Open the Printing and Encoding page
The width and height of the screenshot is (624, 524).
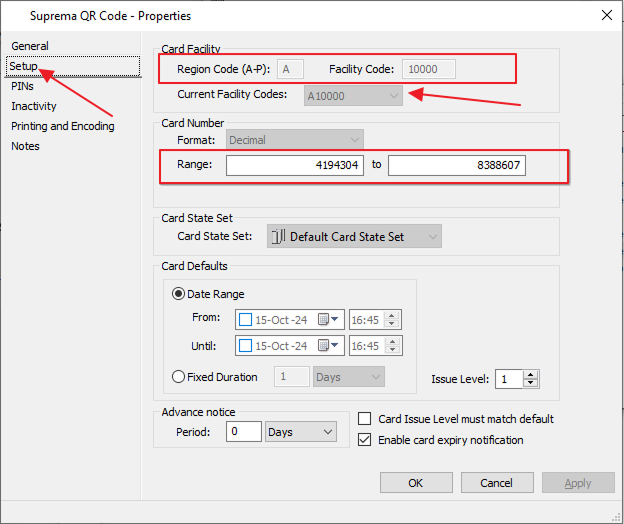63,126
